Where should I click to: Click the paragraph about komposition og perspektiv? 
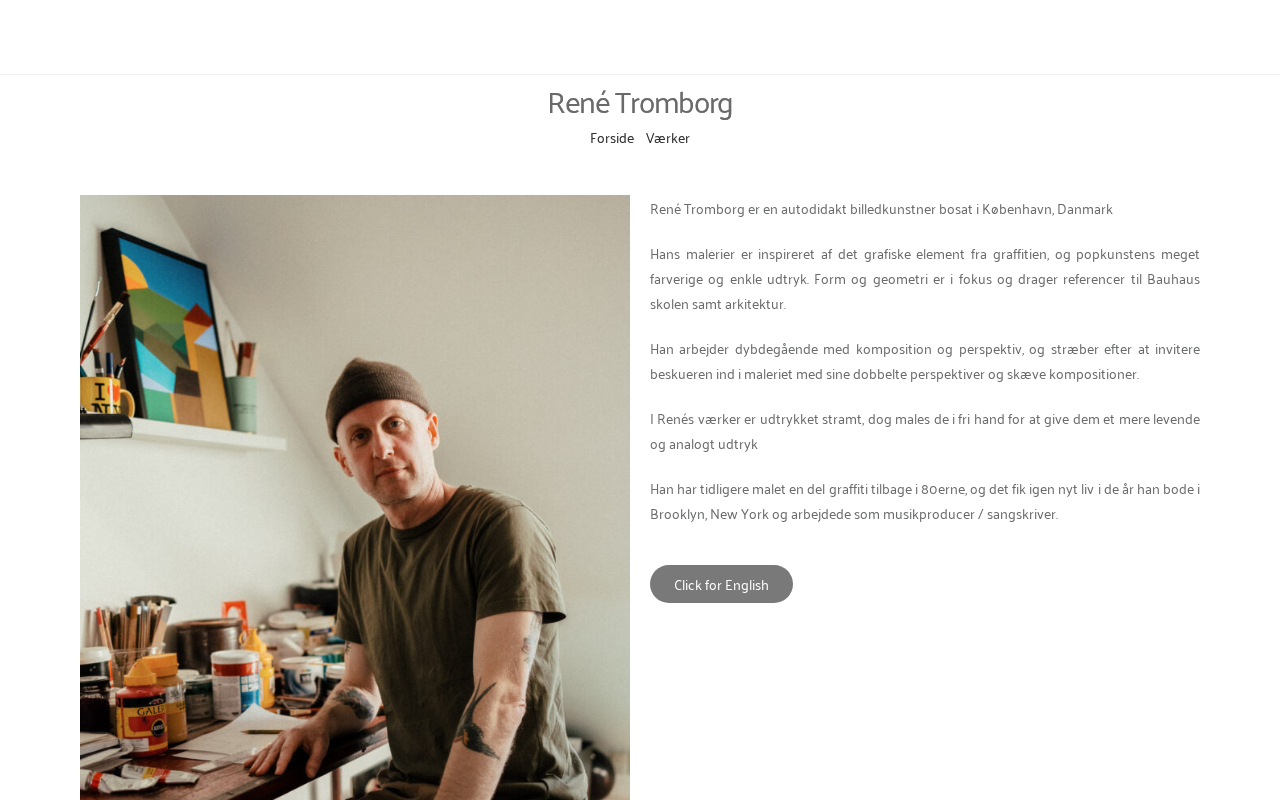pyautogui.click(x=924, y=362)
